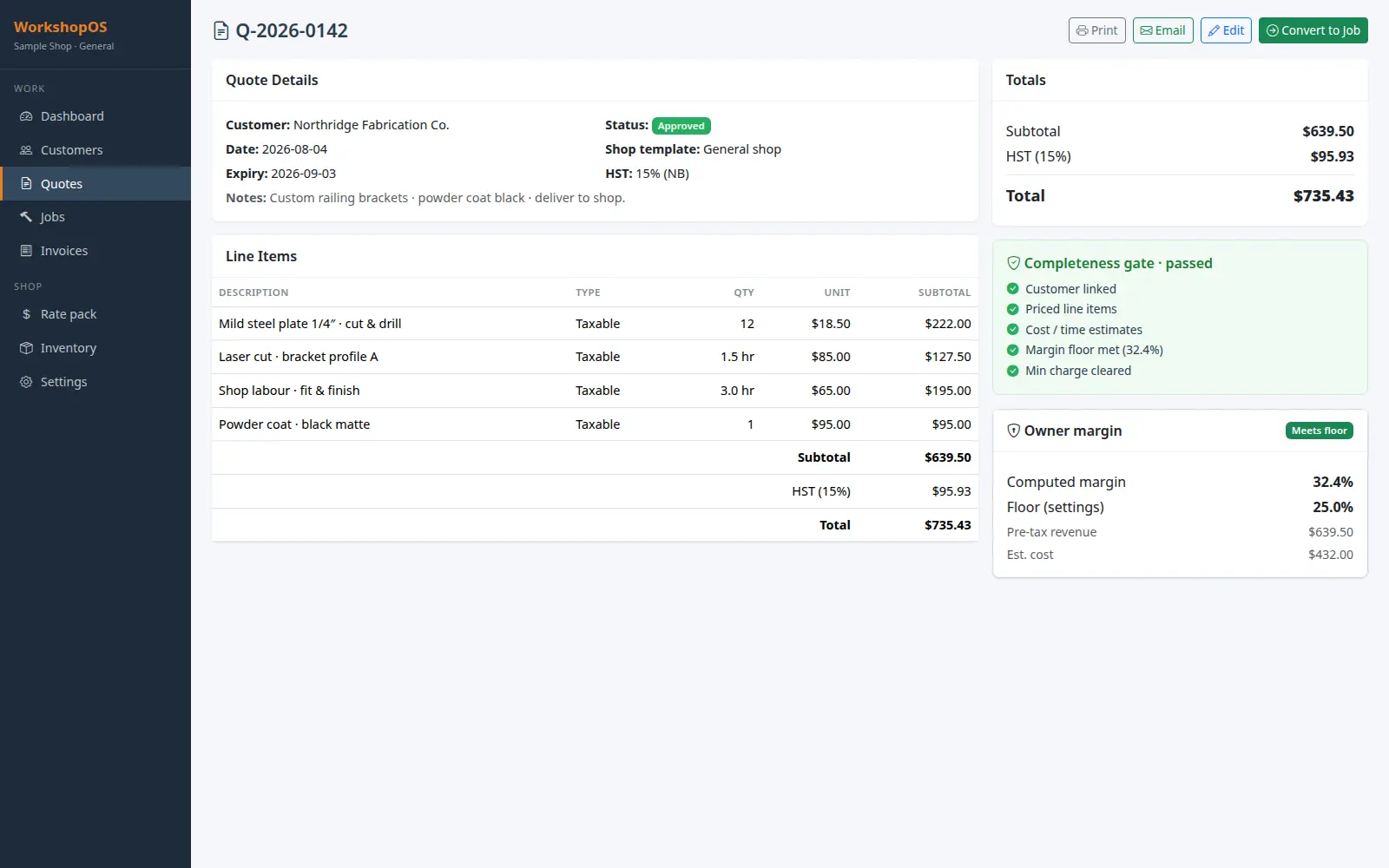Click the Meets floor badge
Image resolution: width=1389 pixels, height=868 pixels.
click(x=1319, y=431)
